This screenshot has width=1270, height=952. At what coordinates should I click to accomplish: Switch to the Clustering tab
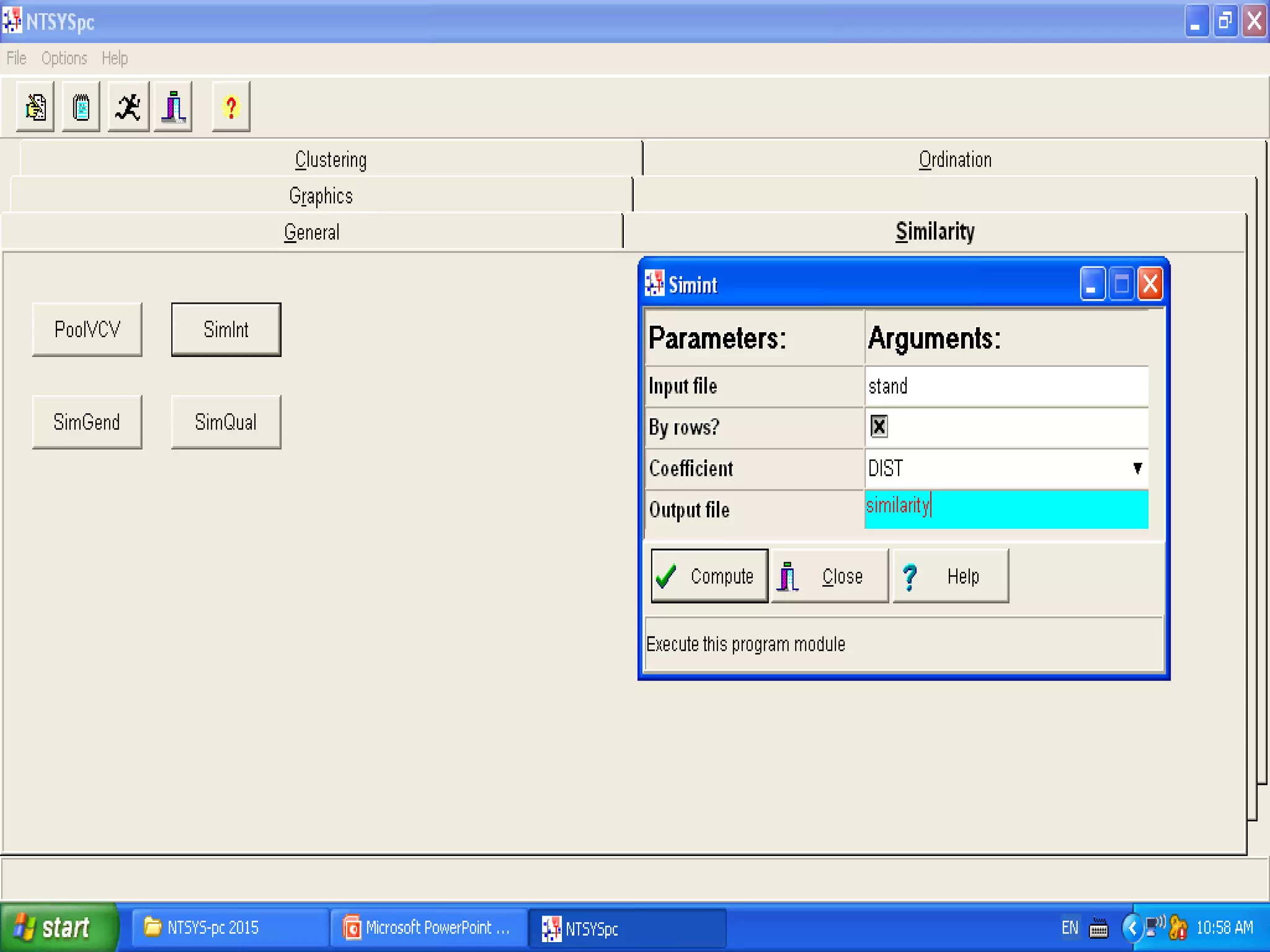click(x=331, y=160)
